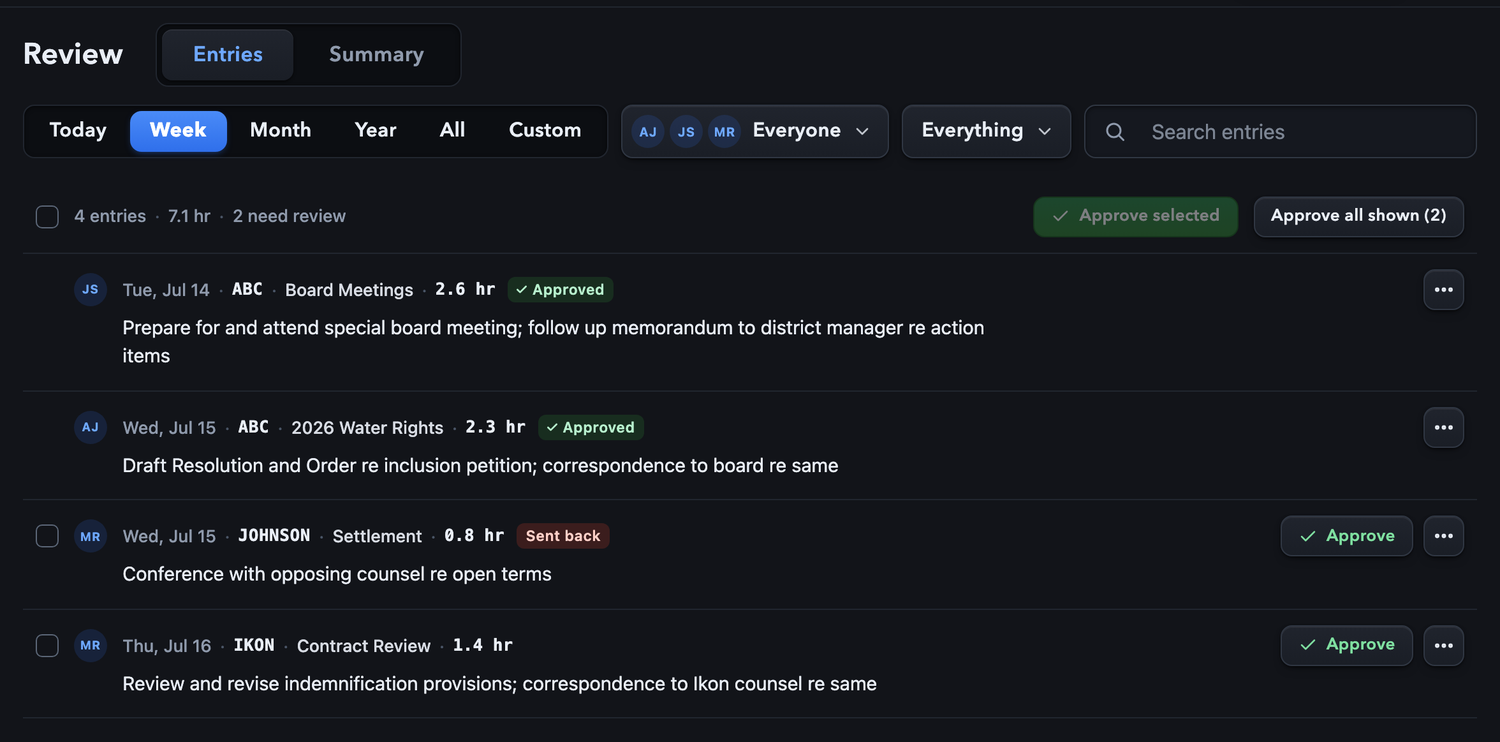The width and height of the screenshot is (1500, 742).
Task: Click the Approved badge on Water Rights entry
Action: pyautogui.click(x=591, y=428)
